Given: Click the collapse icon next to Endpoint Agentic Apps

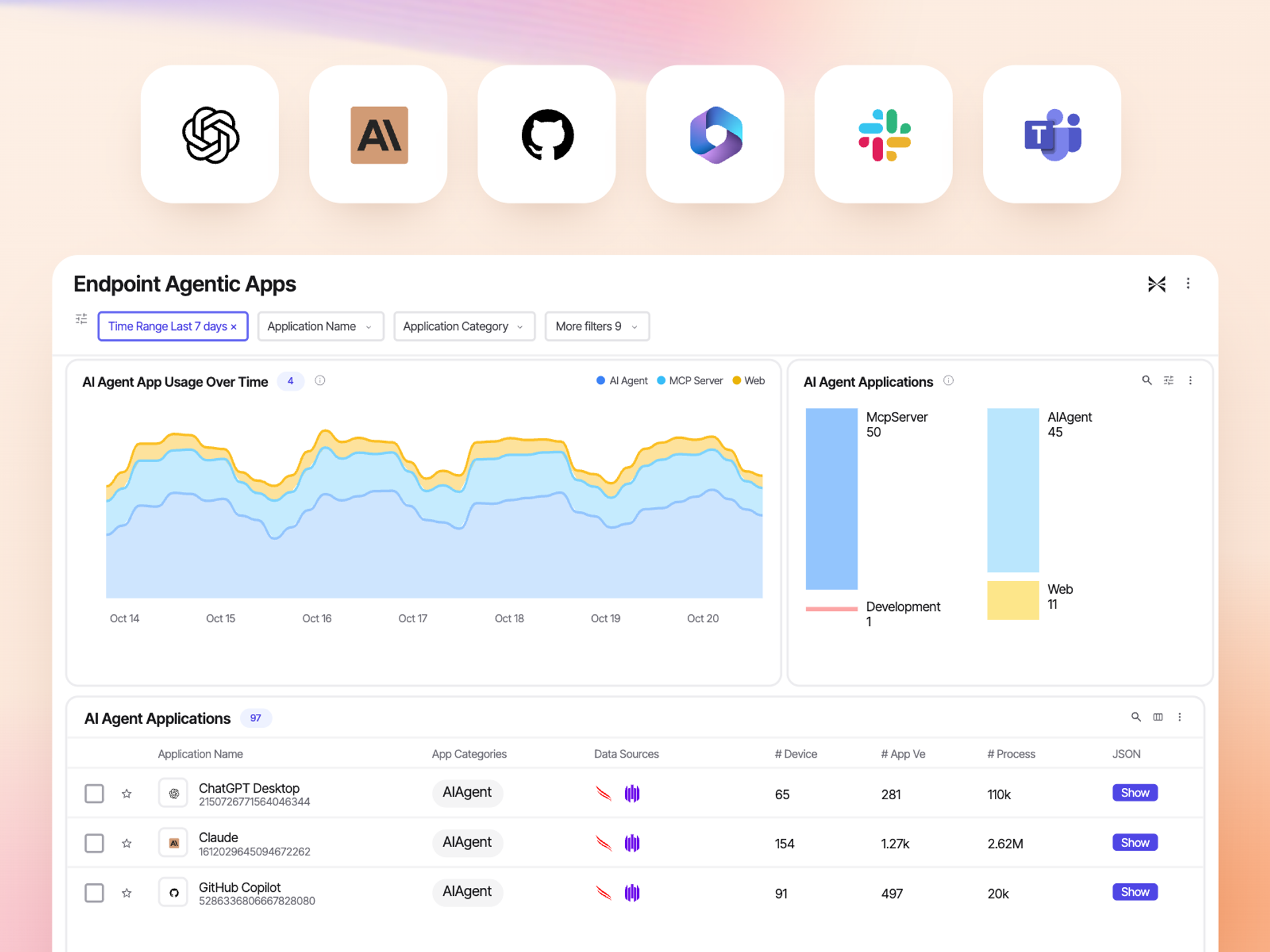Looking at the screenshot, I should click(x=1157, y=284).
